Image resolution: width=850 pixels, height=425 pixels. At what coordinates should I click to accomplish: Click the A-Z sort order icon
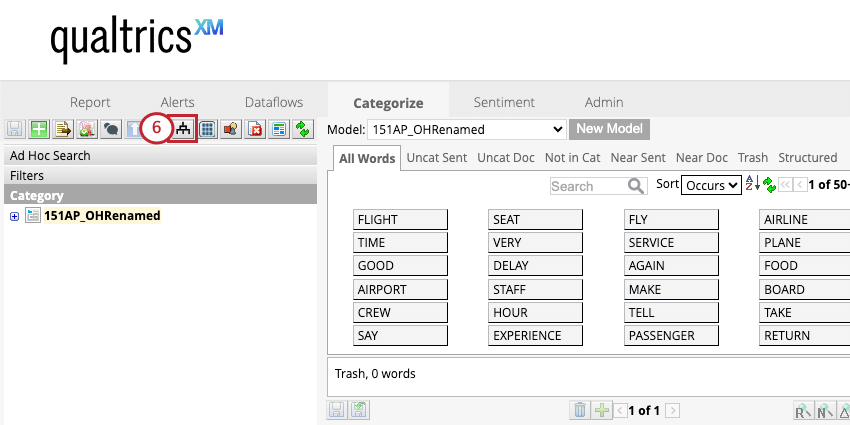click(x=753, y=185)
